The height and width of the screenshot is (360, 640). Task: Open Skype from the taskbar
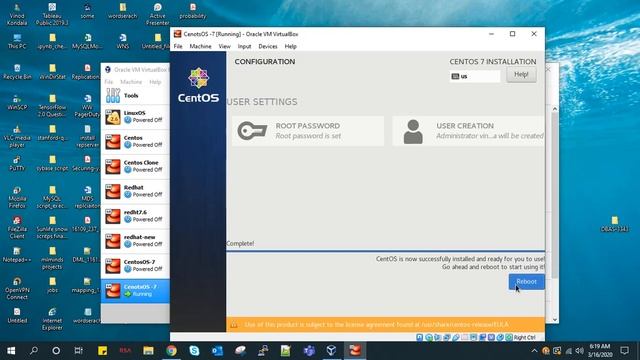(x=194, y=351)
